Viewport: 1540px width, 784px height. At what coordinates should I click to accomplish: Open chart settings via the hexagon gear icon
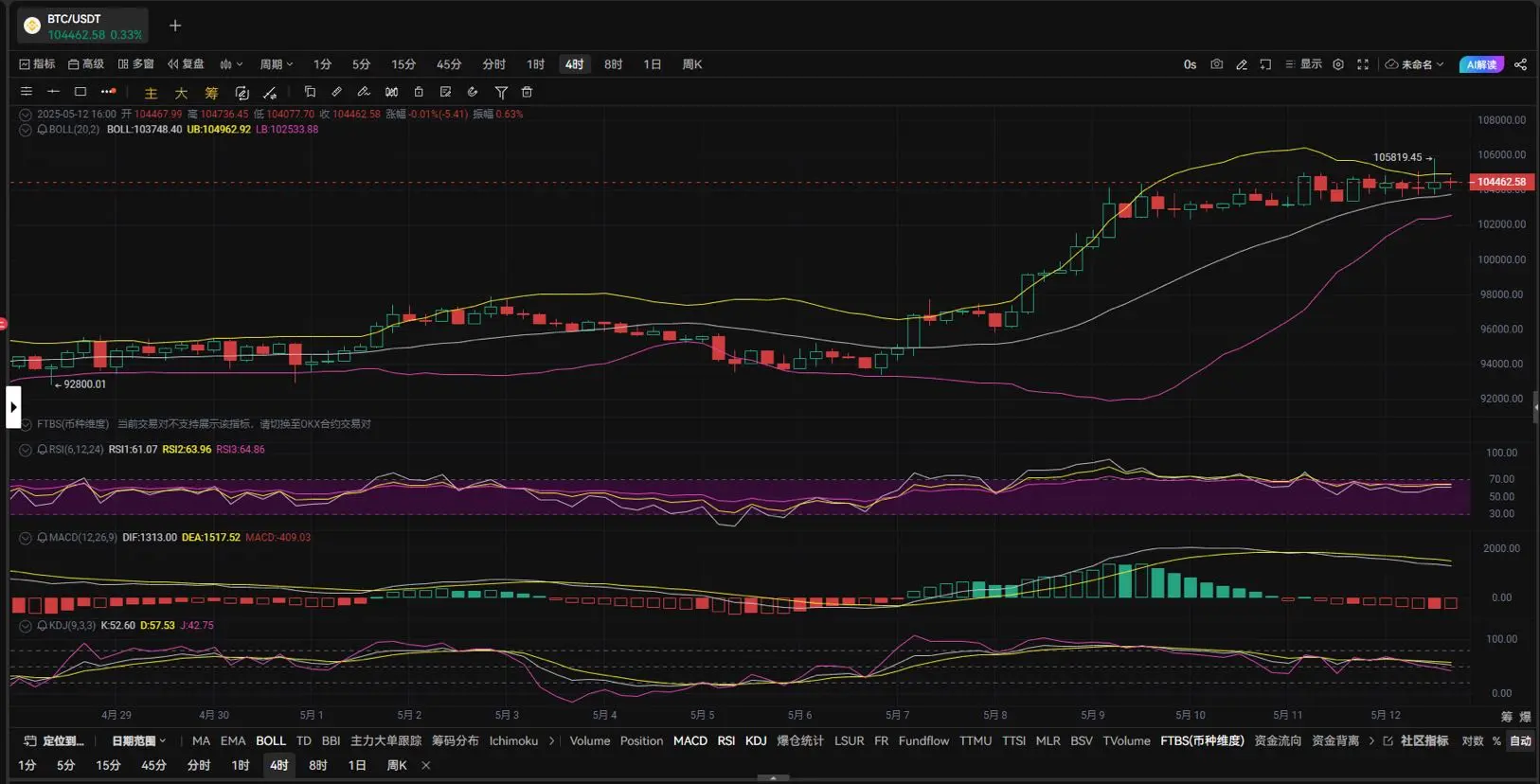(x=1338, y=64)
